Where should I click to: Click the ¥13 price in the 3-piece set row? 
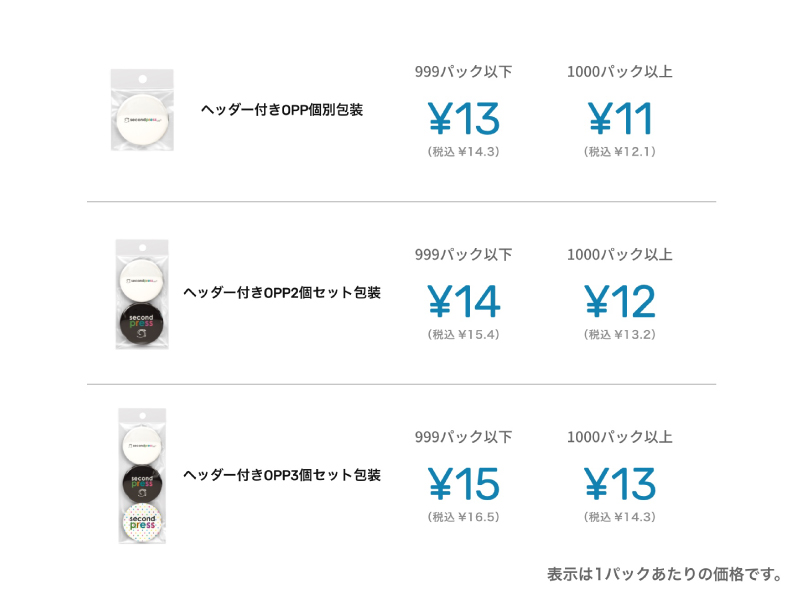click(620, 484)
